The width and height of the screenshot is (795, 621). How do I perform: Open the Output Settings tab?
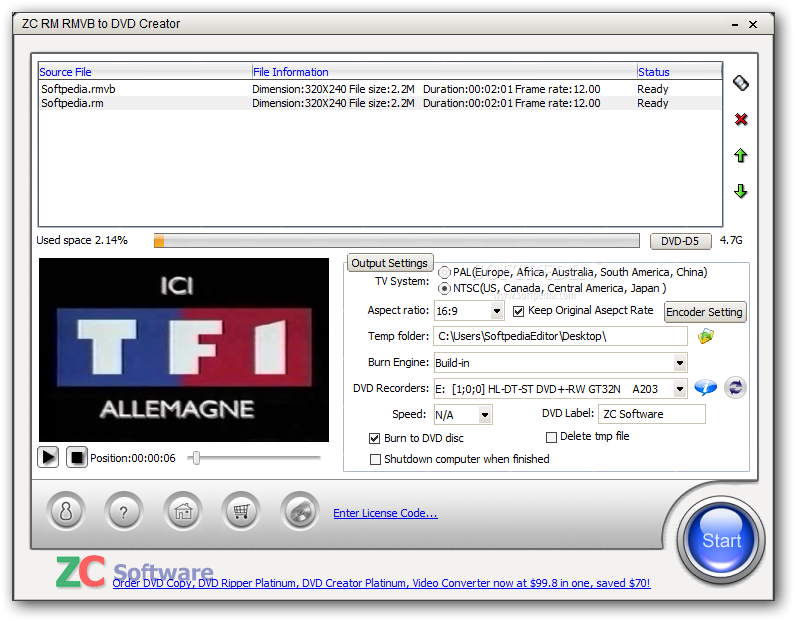390,263
